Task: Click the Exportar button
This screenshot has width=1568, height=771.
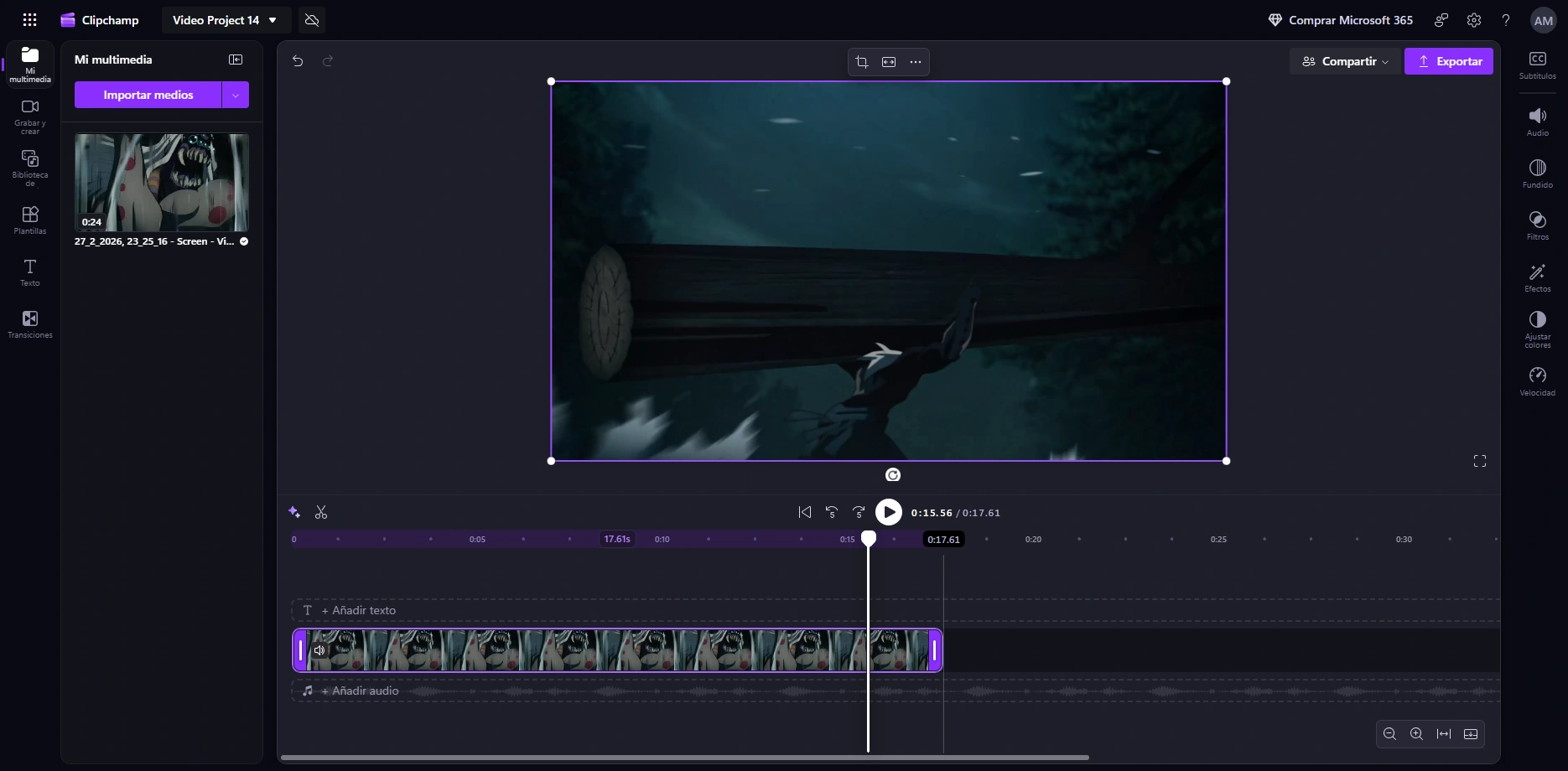Action: tap(1449, 61)
